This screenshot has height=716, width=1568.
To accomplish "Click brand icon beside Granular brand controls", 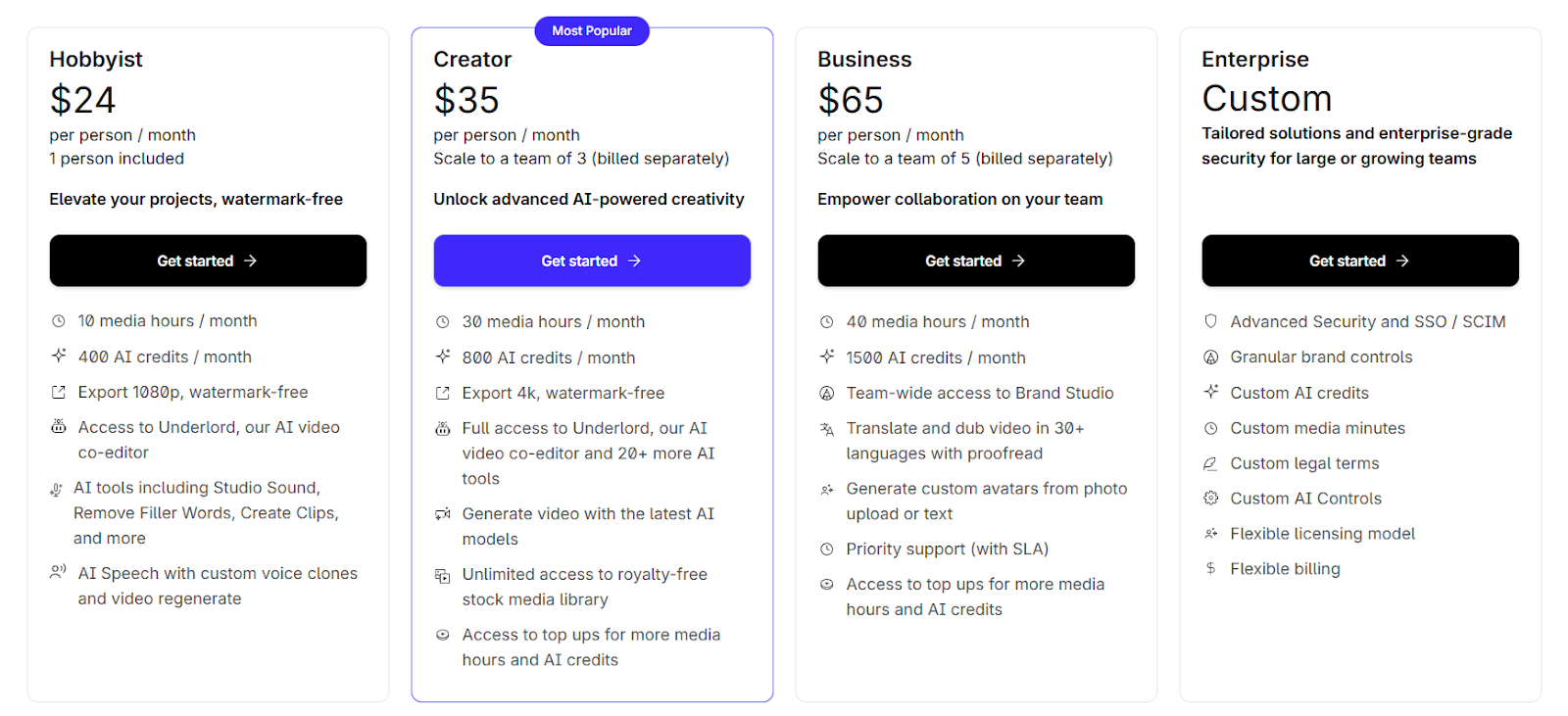I will [1211, 358].
